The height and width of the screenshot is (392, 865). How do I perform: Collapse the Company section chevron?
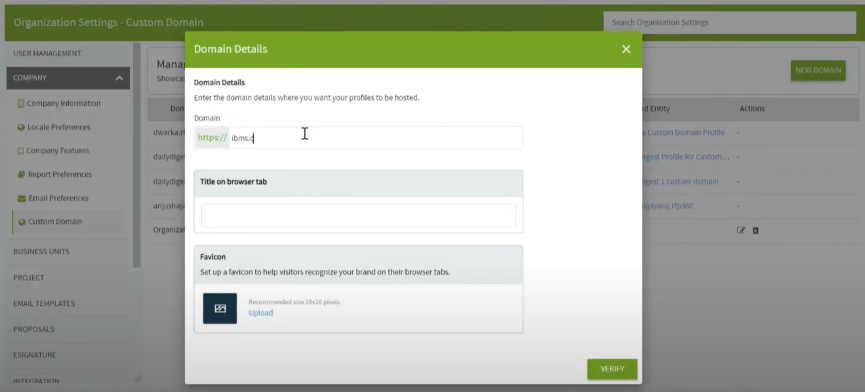[x=119, y=78]
